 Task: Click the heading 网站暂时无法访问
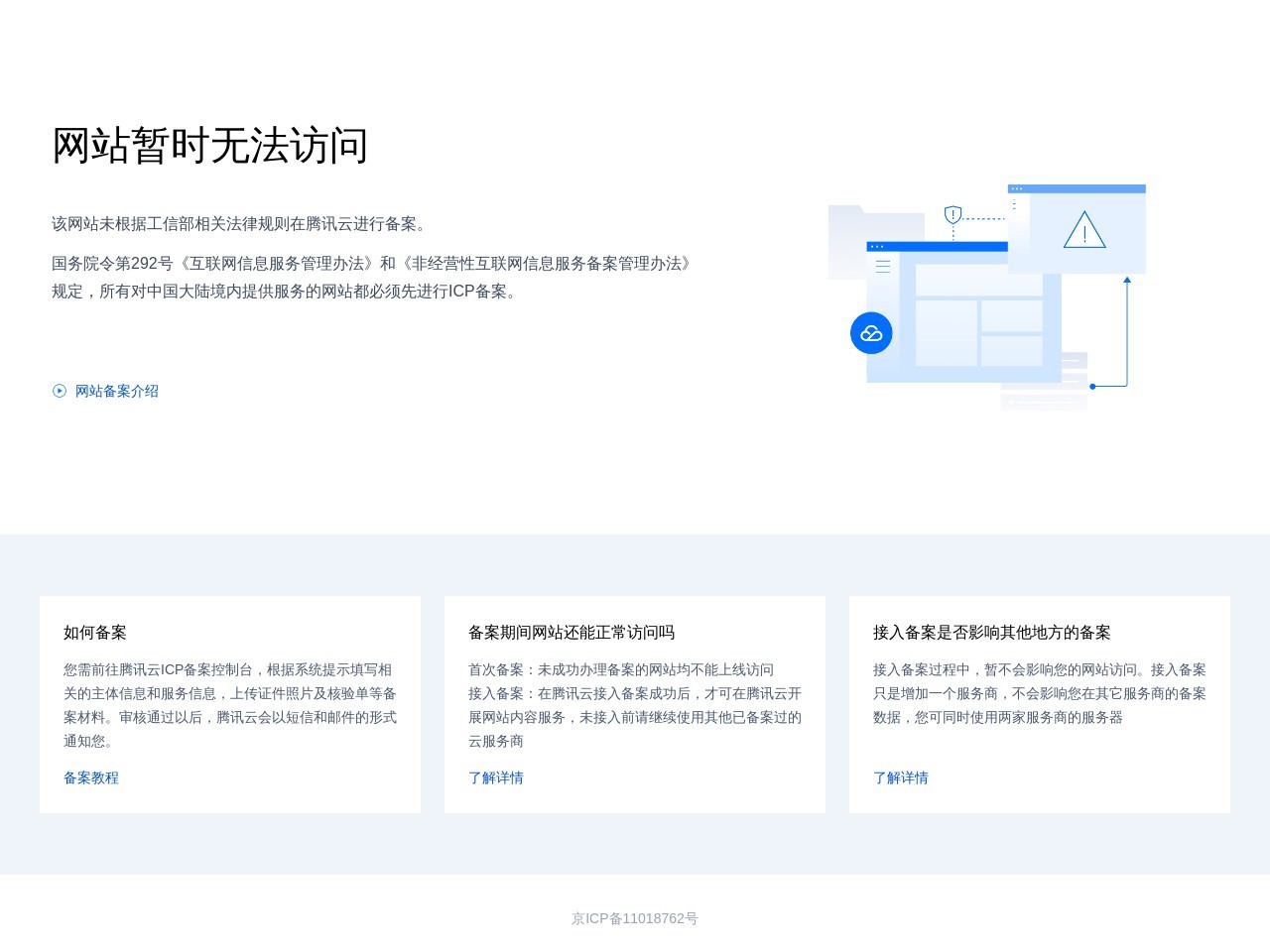(x=210, y=146)
